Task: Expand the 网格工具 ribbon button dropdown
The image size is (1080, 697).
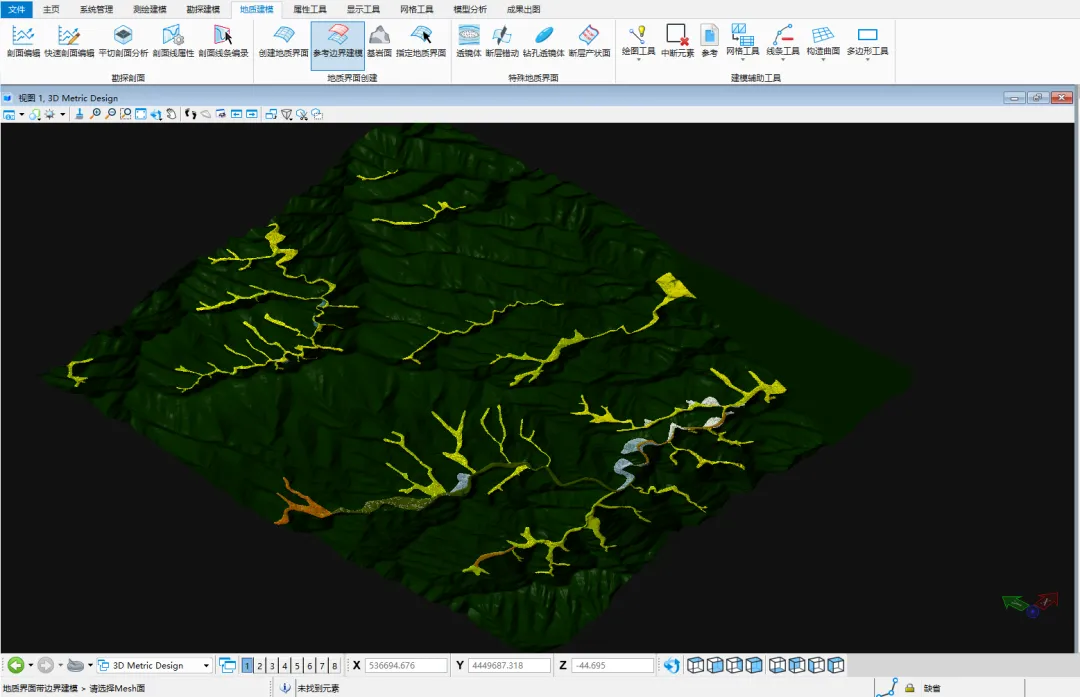Action: [742, 59]
